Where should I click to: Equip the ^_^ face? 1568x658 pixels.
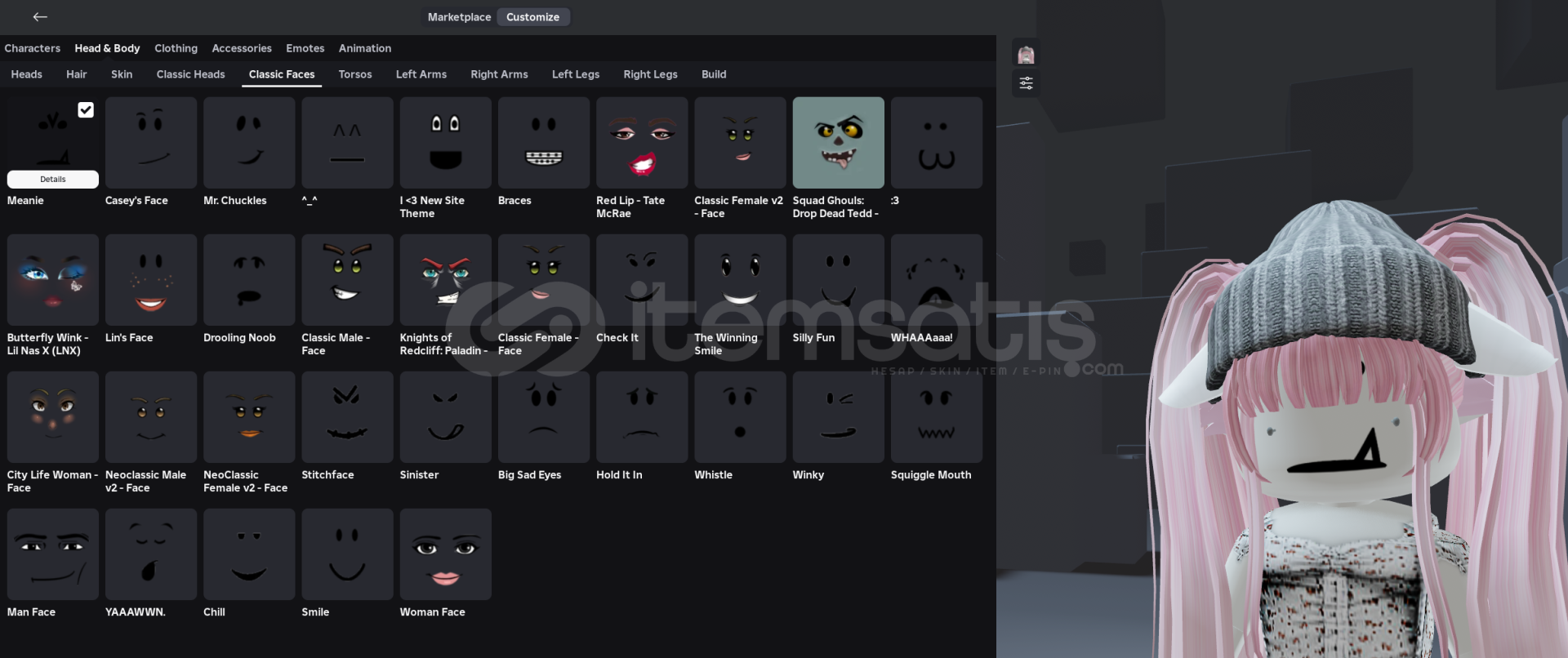(x=347, y=143)
